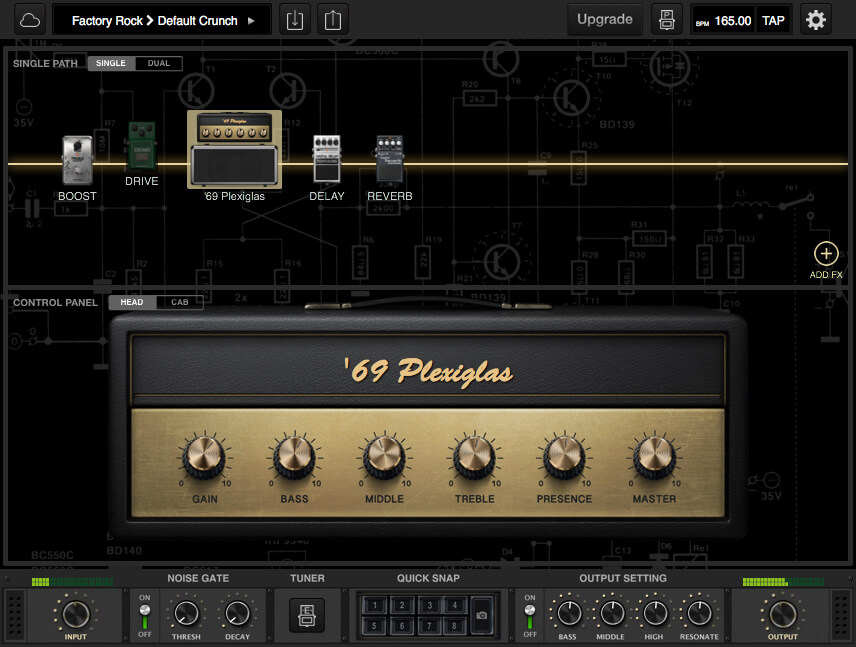Select Quick Snap slot 2
Screen dimensions: 856x647
pyautogui.click(x=402, y=605)
